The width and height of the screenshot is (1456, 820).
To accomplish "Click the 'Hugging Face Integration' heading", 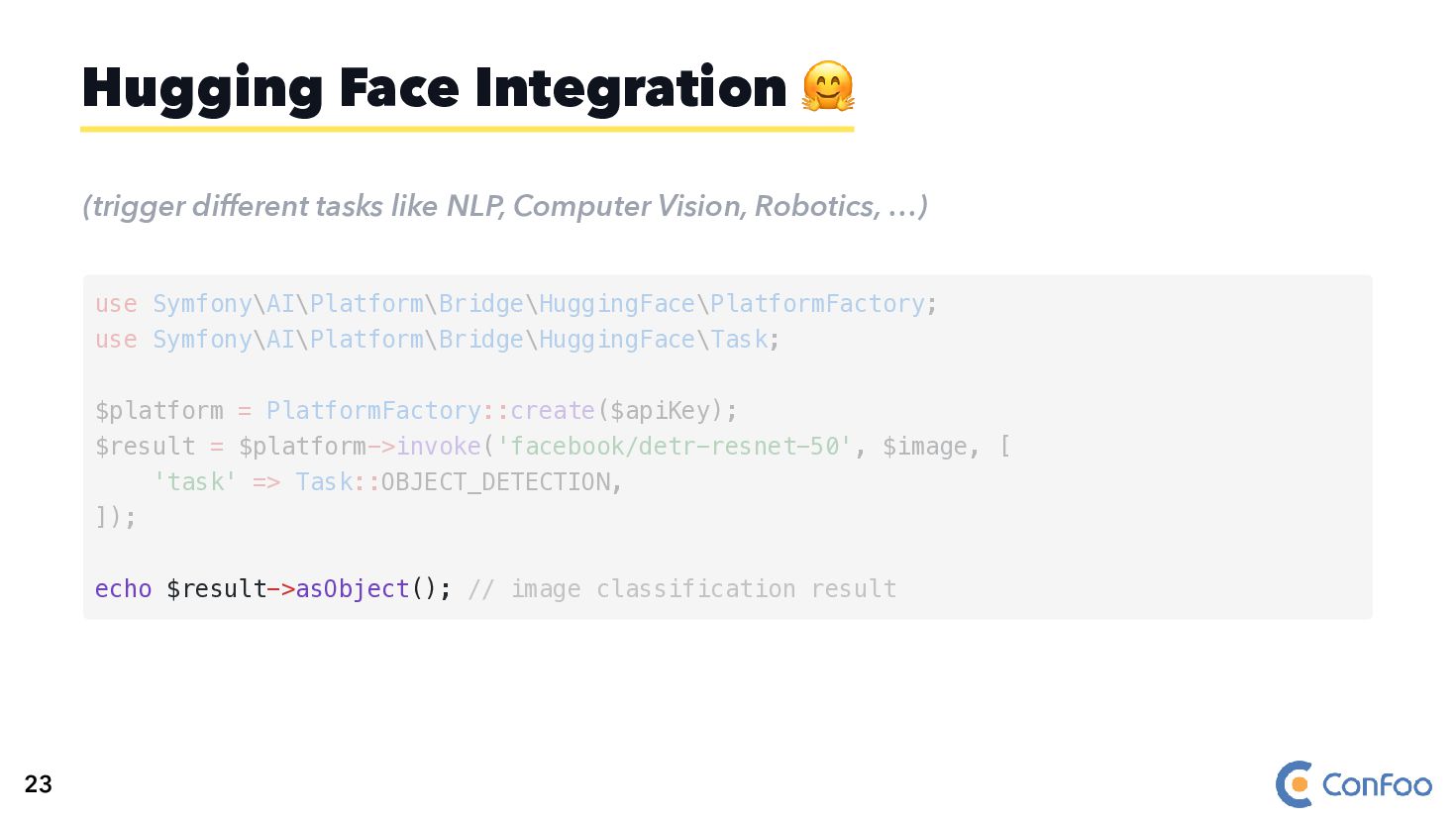I will coord(434,88).
